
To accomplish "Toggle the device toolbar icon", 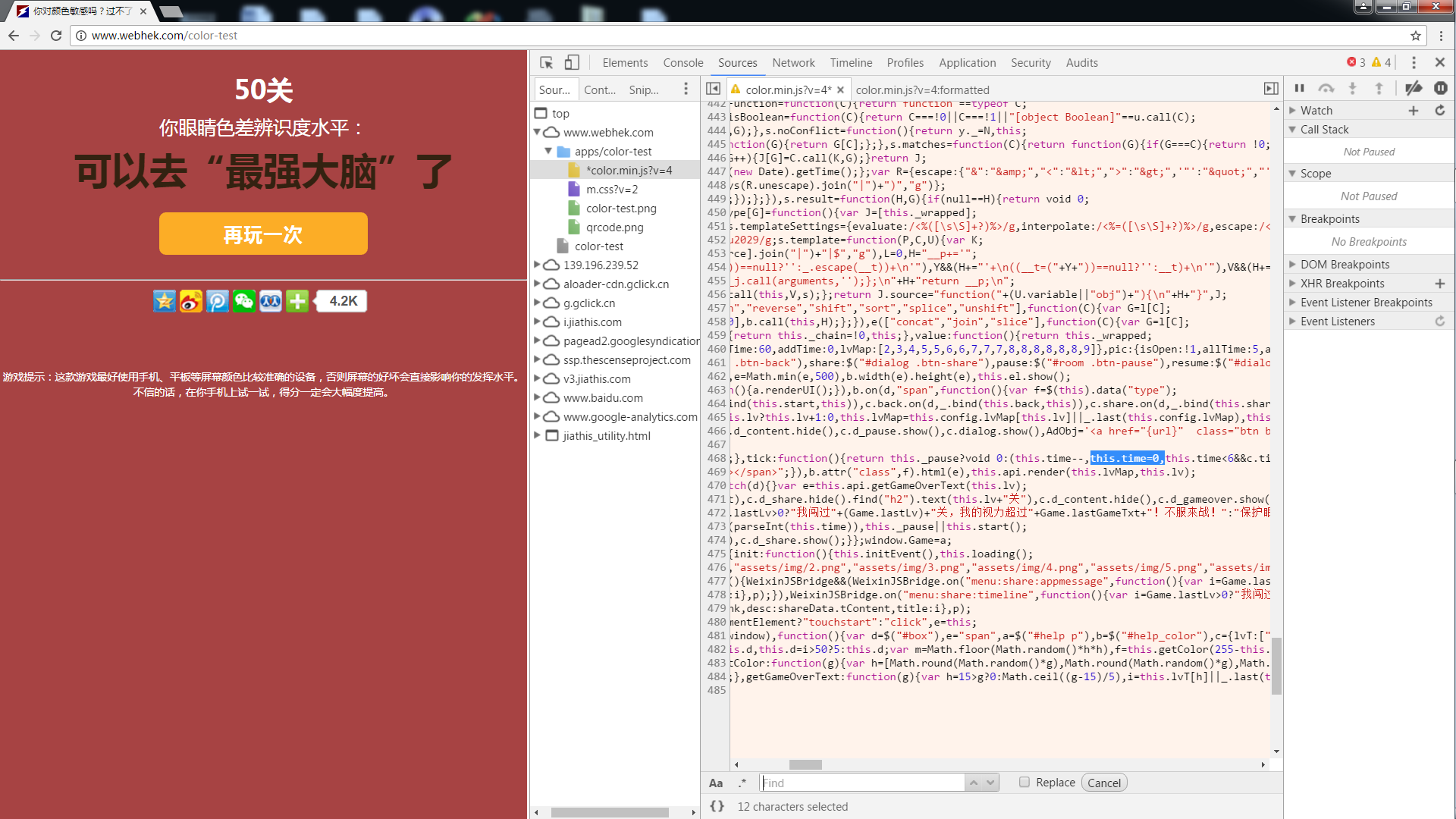I will point(572,63).
